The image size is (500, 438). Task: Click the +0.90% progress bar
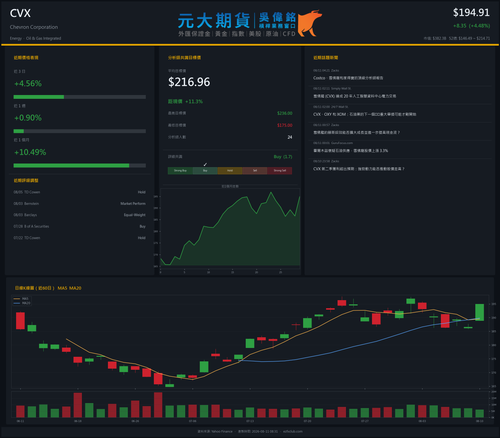click(80, 131)
